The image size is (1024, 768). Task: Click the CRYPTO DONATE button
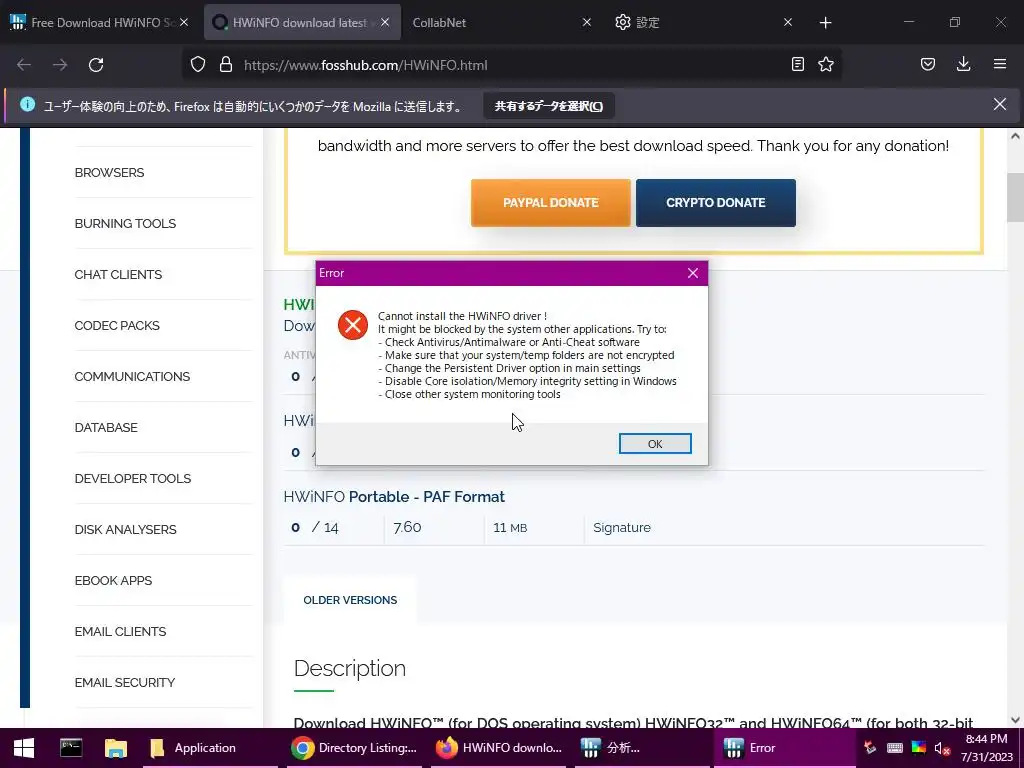coord(716,202)
